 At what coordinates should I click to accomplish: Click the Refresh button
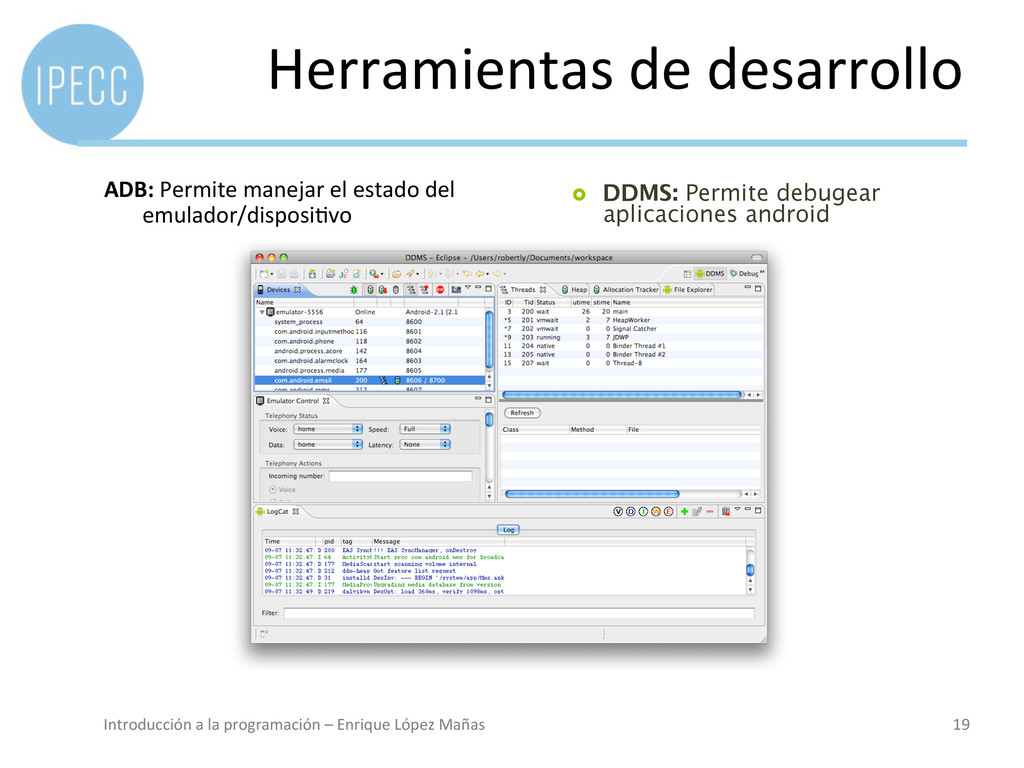522,413
